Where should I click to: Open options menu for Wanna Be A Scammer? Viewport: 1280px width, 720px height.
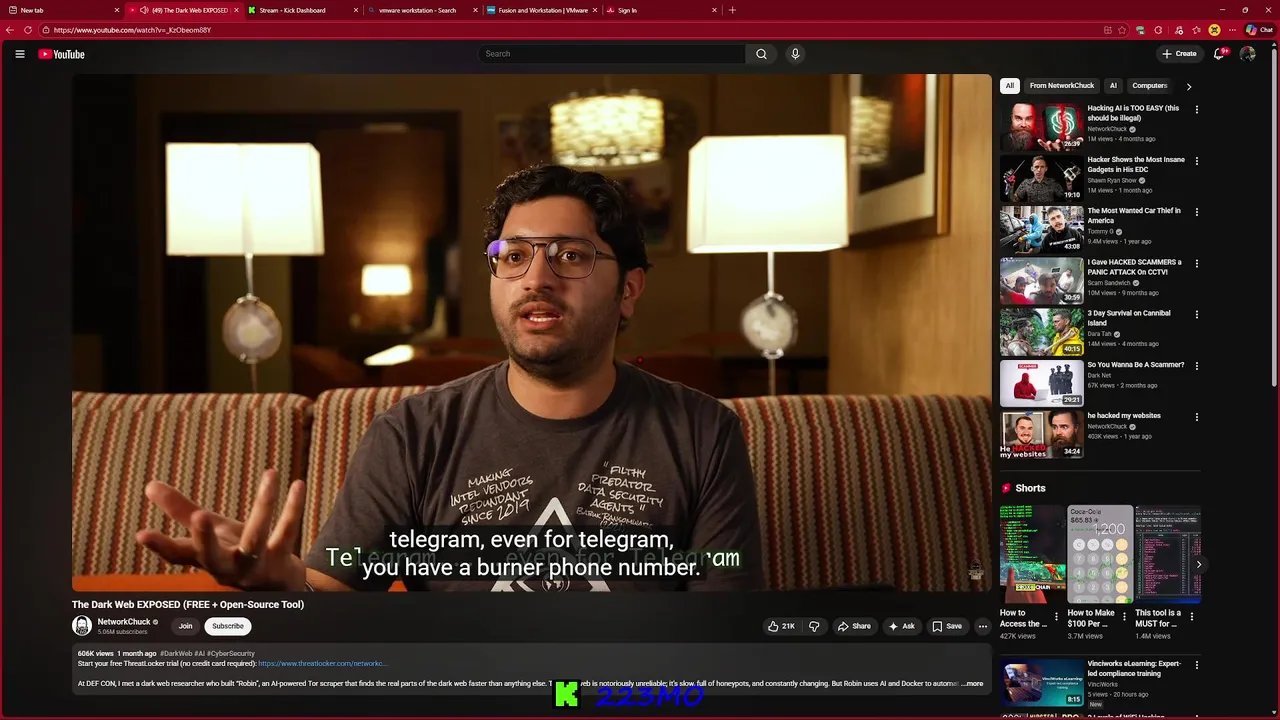pyautogui.click(x=1197, y=367)
